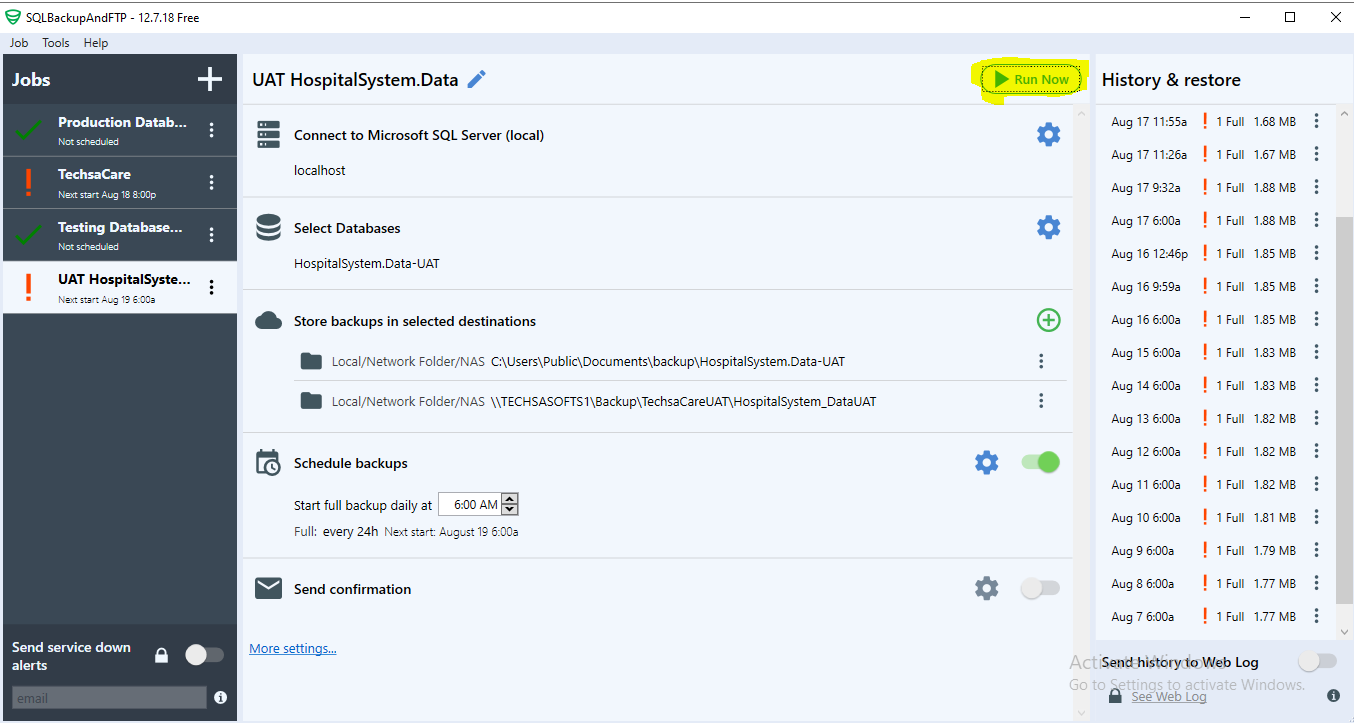This screenshot has width=1354, height=723.
Task: Open the More settings link
Action: (x=292, y=649)
